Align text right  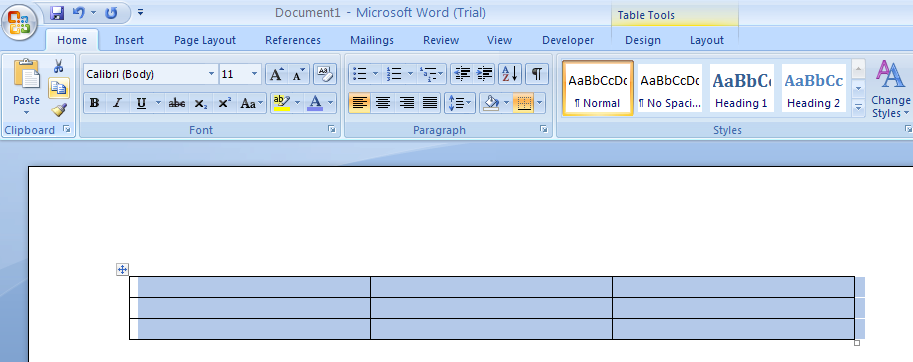point(406,104)
